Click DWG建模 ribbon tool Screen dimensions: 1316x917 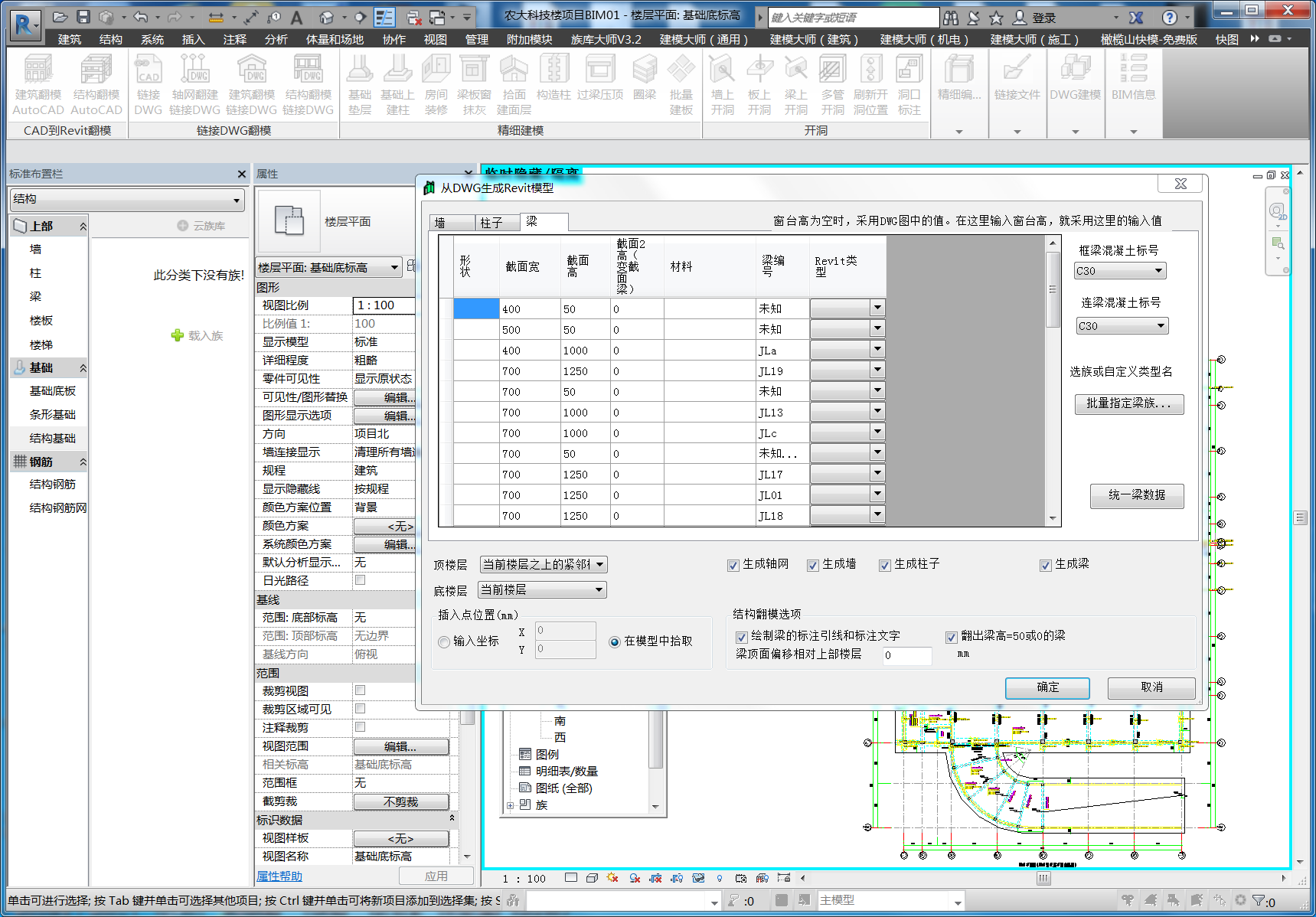[x=1075, y=79]
